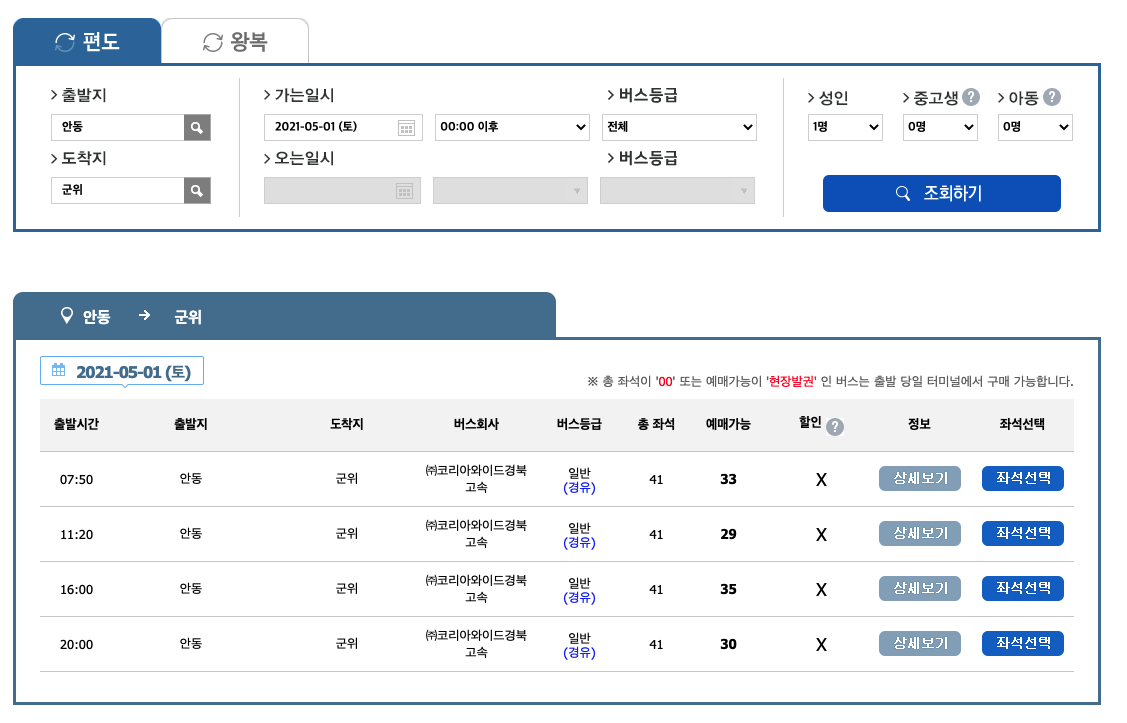Open 상세보기 for the 07:50 bus
This screenshot has width=1127, height=723.
coord(919,478)
